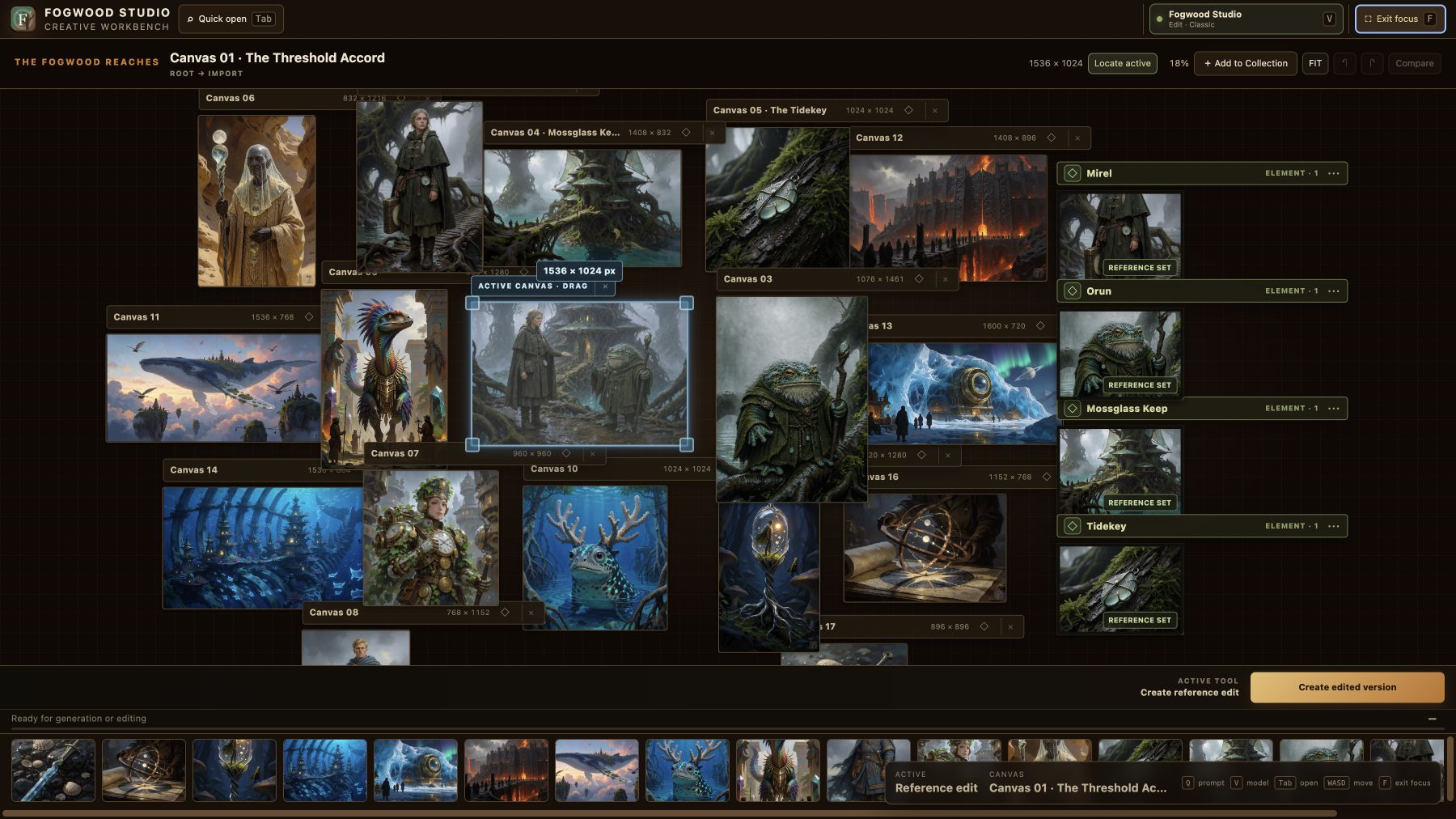Viewport: 1456px width, 819px height.
Task: Click The Fogwood Reaches breadcrumb
Action: pos(87,62)
